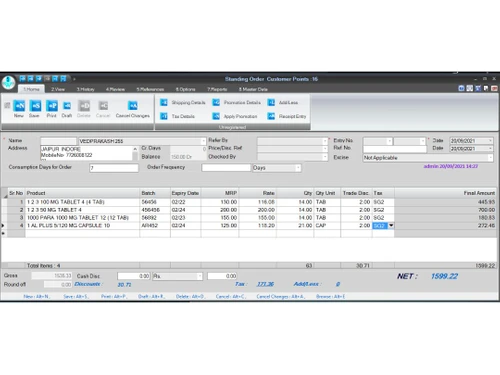This screenshot has height=375, width=500.
Task: Click the greyed Delete (+D) icon
Action: coord(84,106)
